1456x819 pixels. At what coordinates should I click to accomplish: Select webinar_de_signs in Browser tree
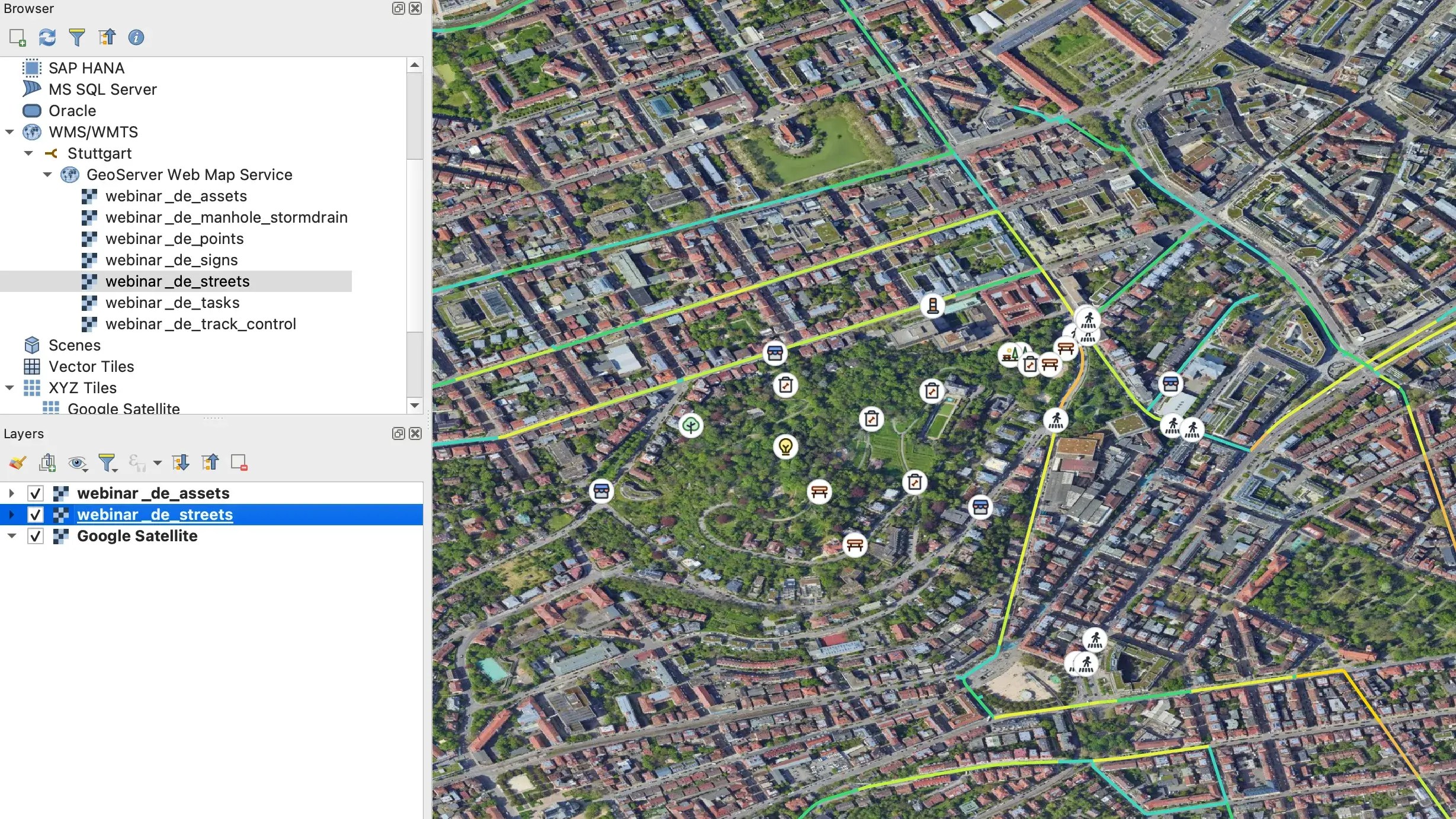click(171, 260)
